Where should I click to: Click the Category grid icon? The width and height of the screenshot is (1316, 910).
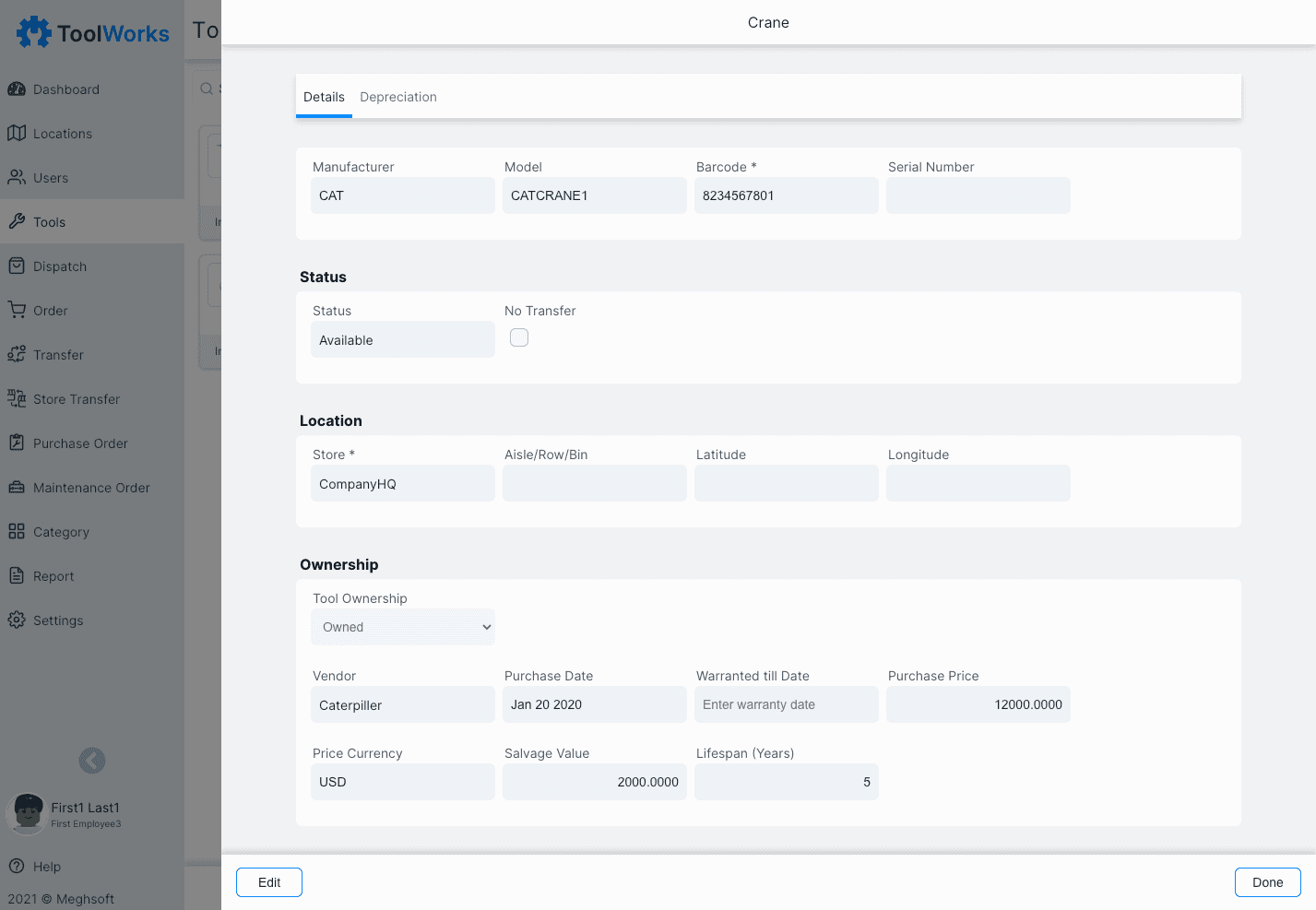[17, 532]
